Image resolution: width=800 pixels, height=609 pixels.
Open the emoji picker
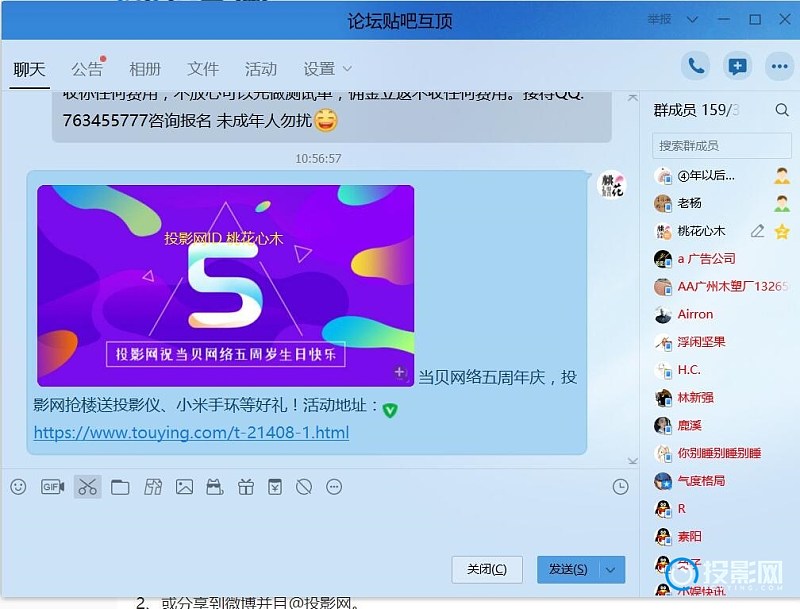click(x=18, y=487)
